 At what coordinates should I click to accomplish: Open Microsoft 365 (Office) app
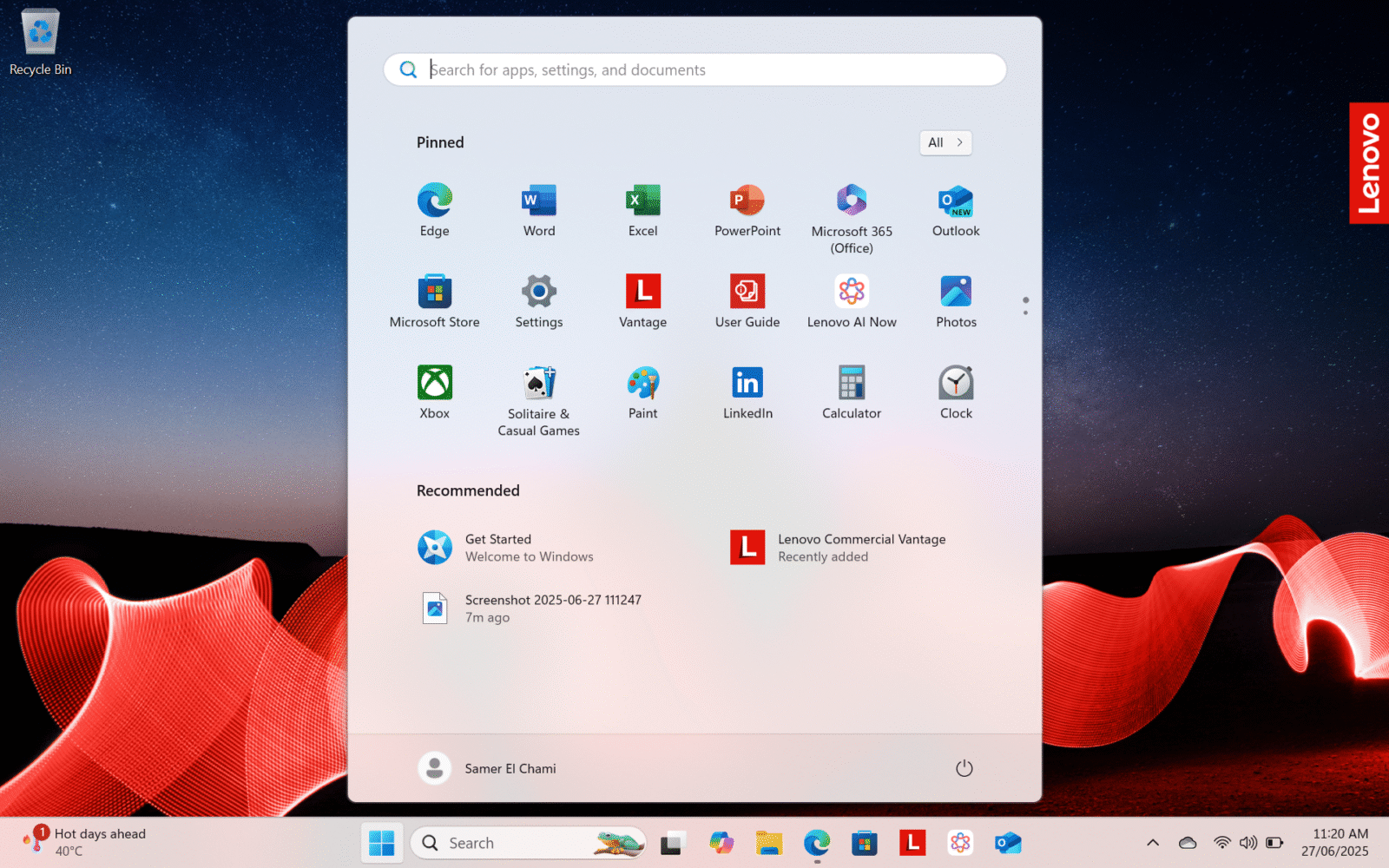tap(852, 219)
